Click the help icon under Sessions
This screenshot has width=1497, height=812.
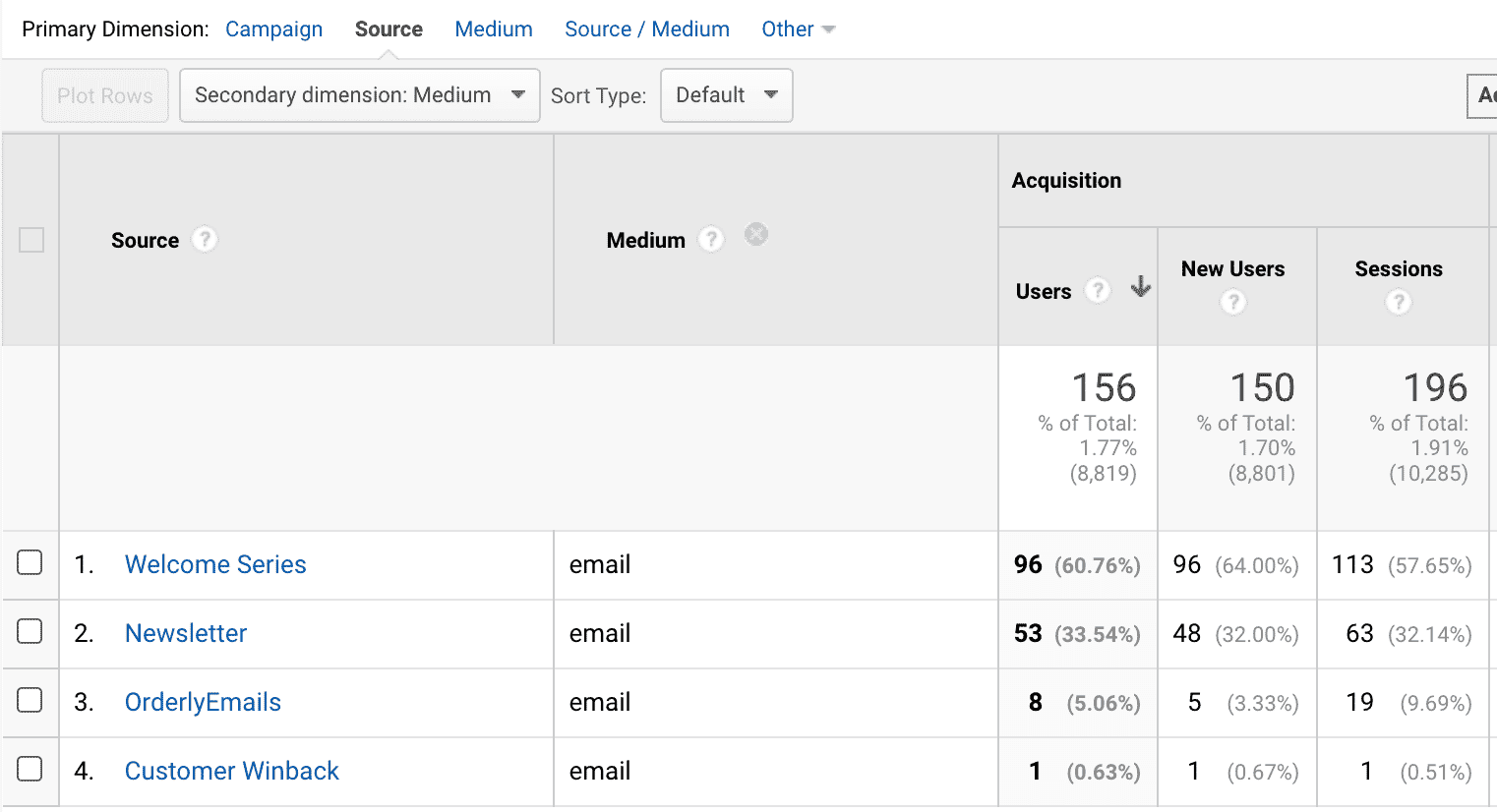pyautogui.click(x=1398, y=303)
